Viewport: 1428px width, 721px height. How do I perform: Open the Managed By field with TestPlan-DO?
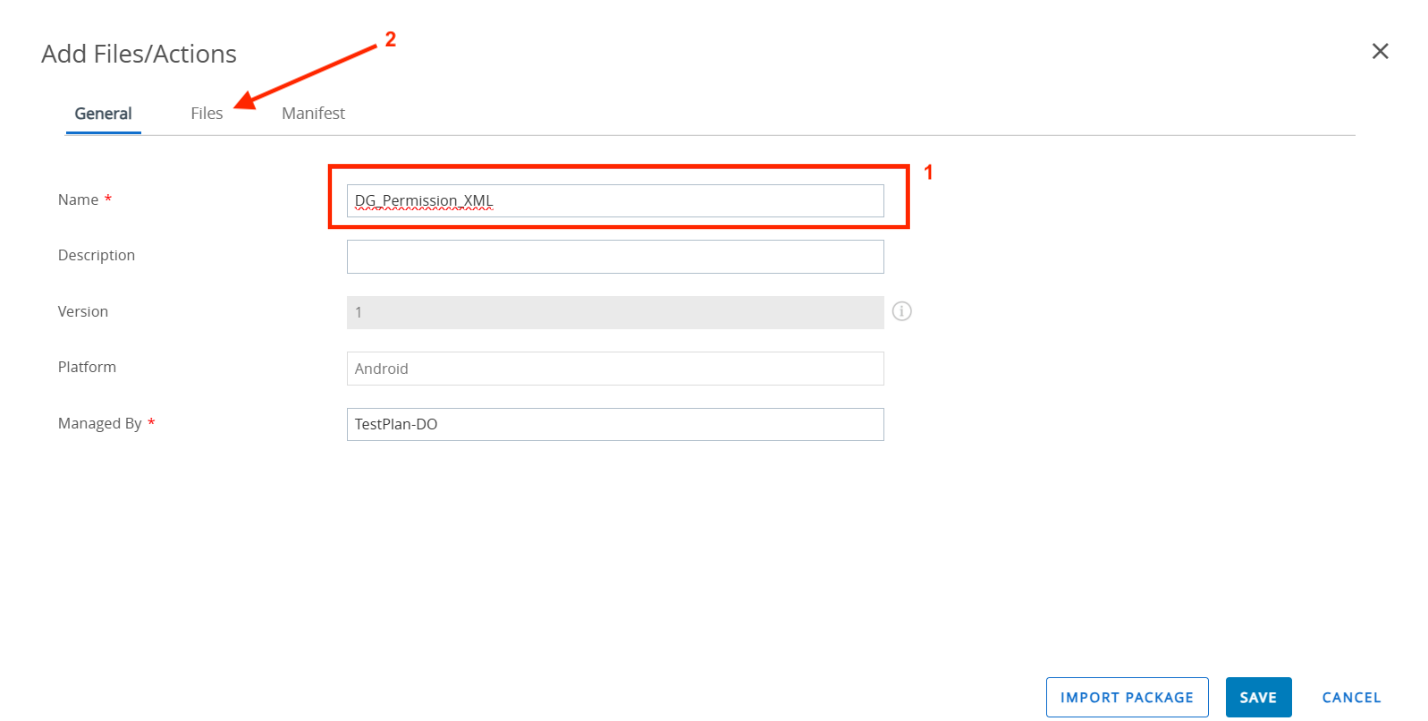(615, 425)
